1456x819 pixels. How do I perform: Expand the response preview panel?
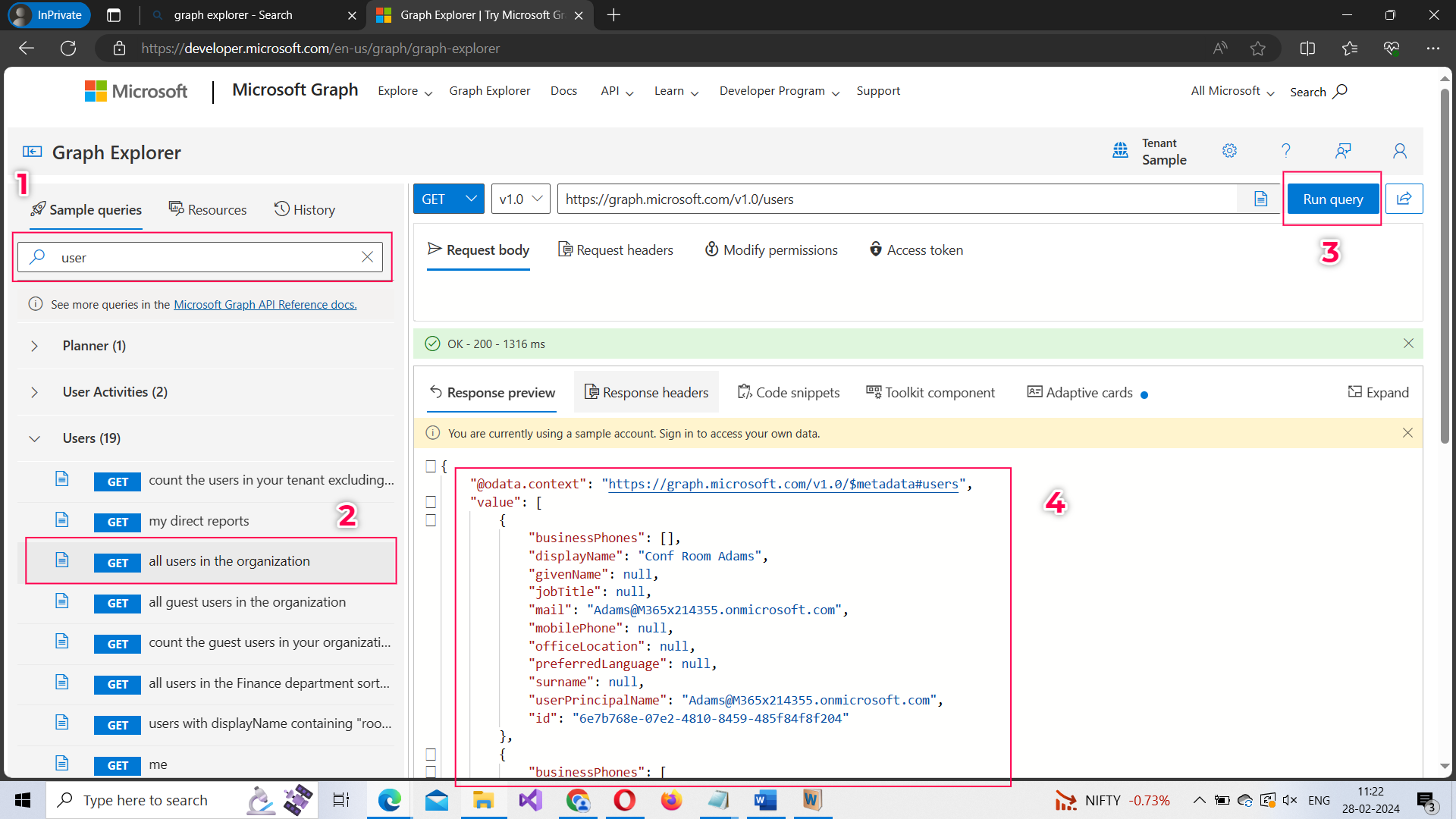1379,392
